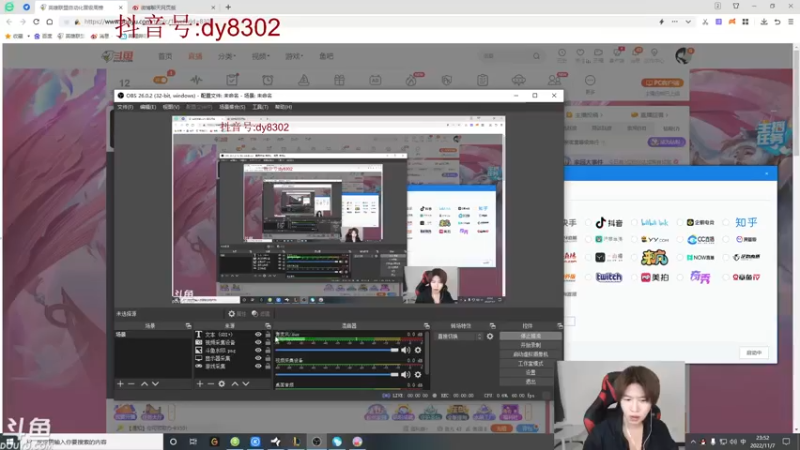Open the OBS 视图(V) menu
The width and height of the screenshot is (800, 450).
(171, 107)
